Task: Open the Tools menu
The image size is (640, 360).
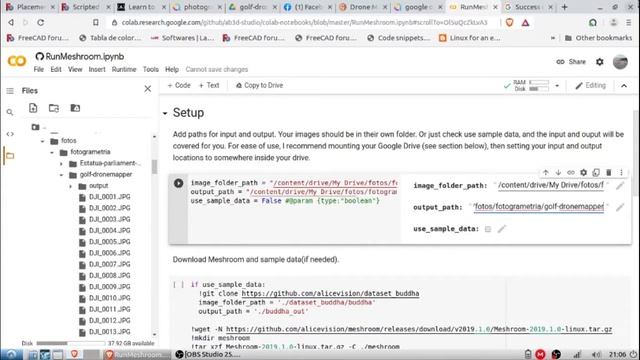Action: tap(151, 69)
